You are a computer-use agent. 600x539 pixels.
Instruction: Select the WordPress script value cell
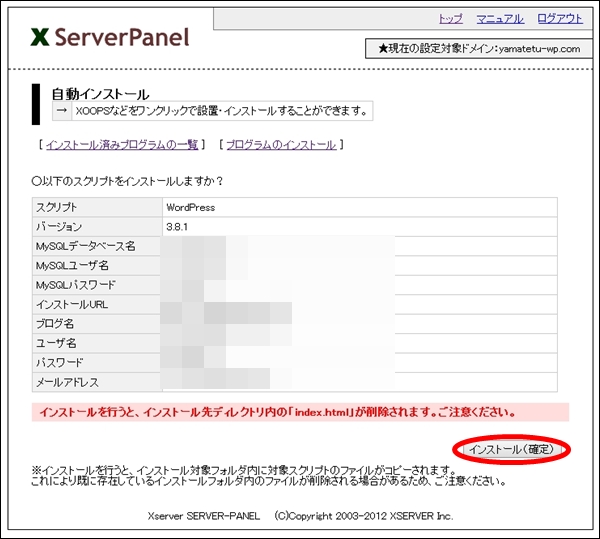[x=360, y=207]
